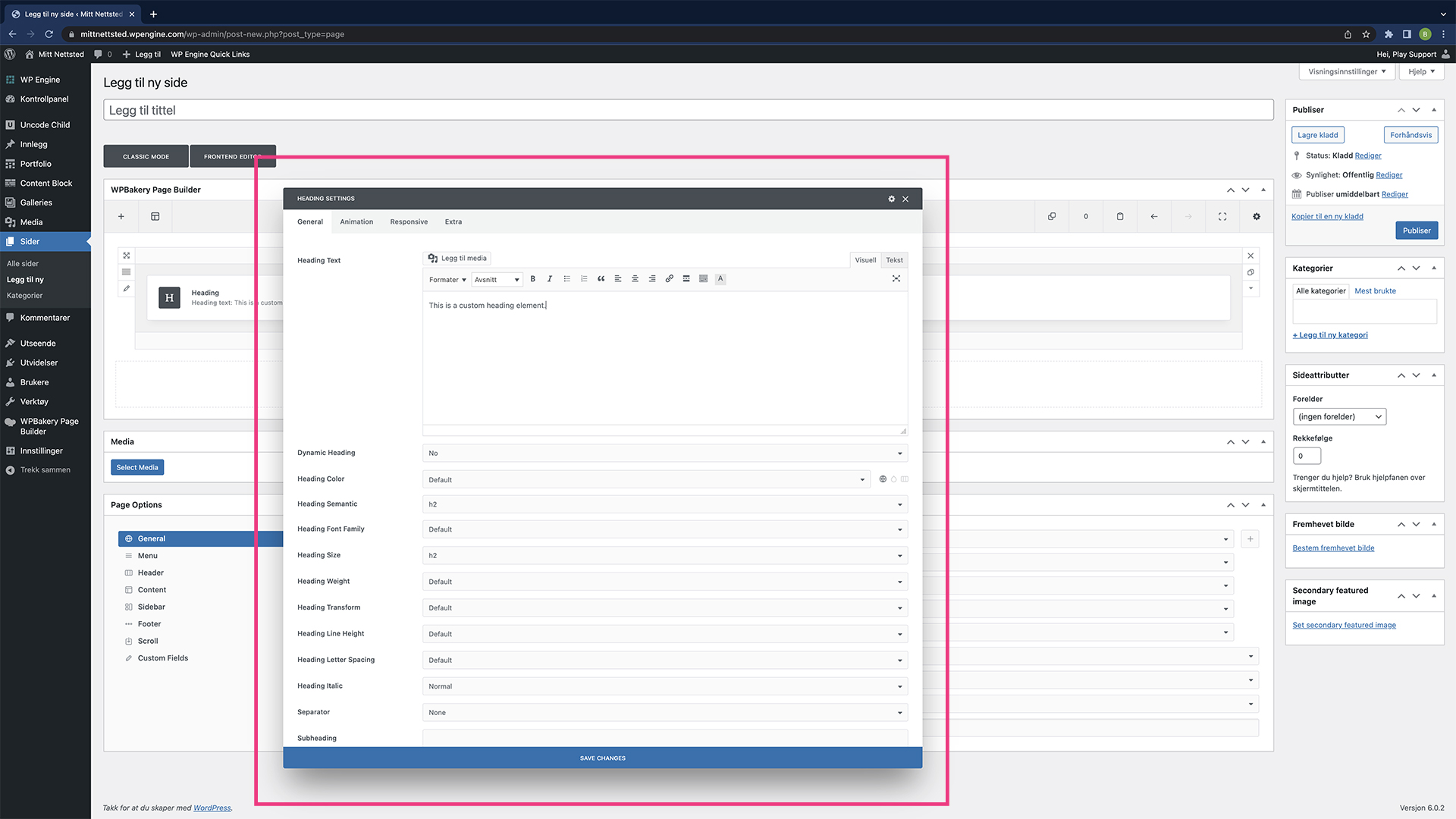Open WPBakery page settings gear
This screenshot has width=1456, height=819.
(1257, 217)
